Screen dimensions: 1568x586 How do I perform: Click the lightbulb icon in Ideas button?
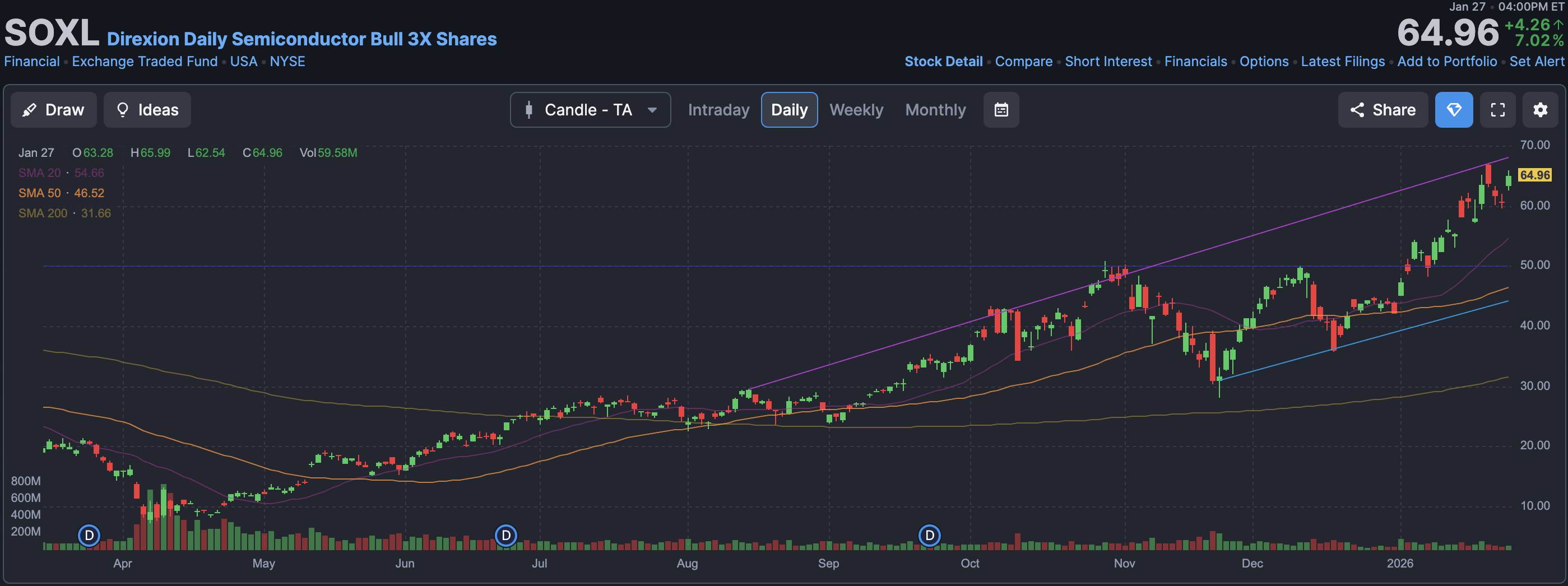pos(123,110)
